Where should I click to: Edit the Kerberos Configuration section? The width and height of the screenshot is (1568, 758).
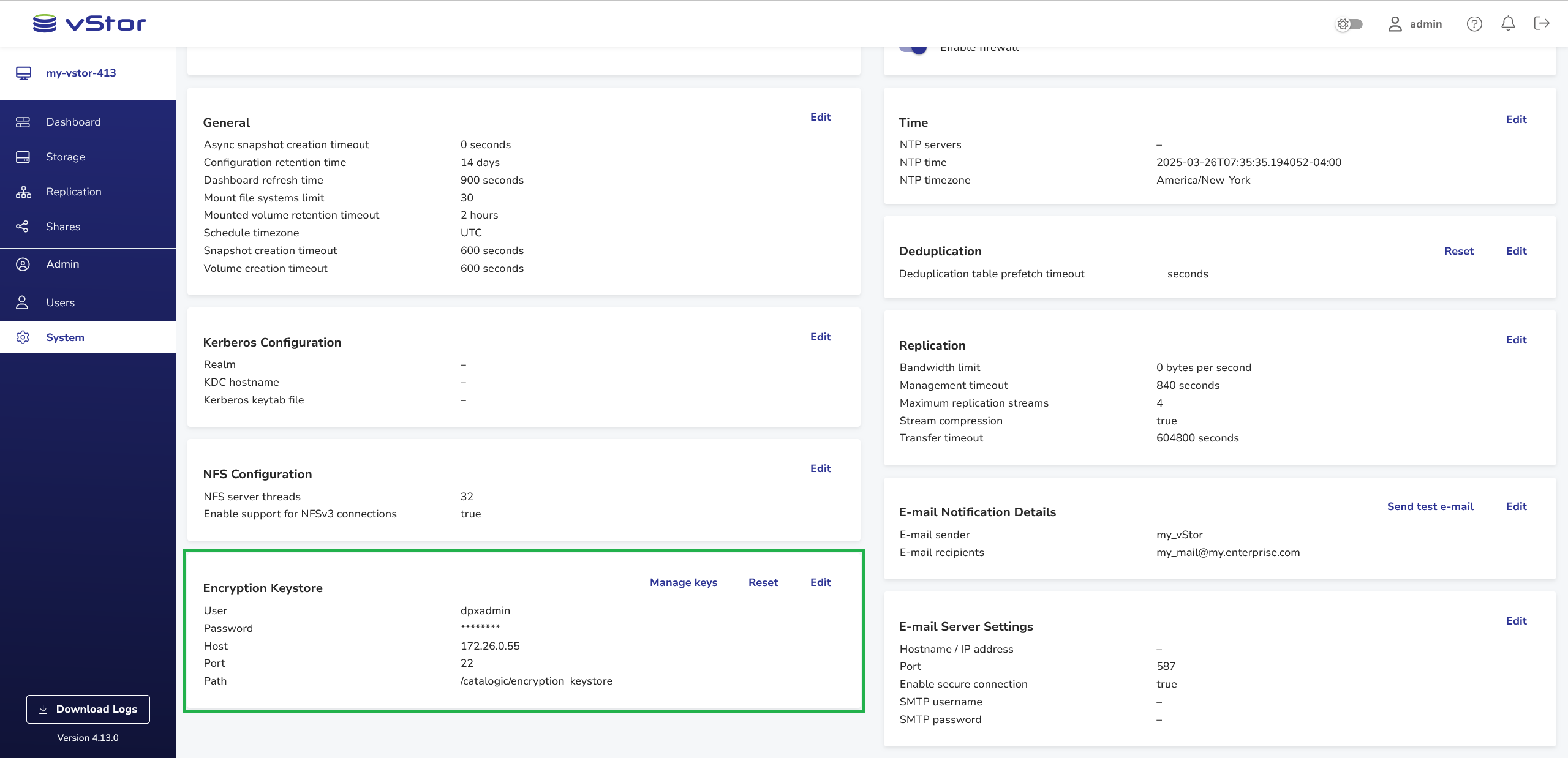pos(820,337)
